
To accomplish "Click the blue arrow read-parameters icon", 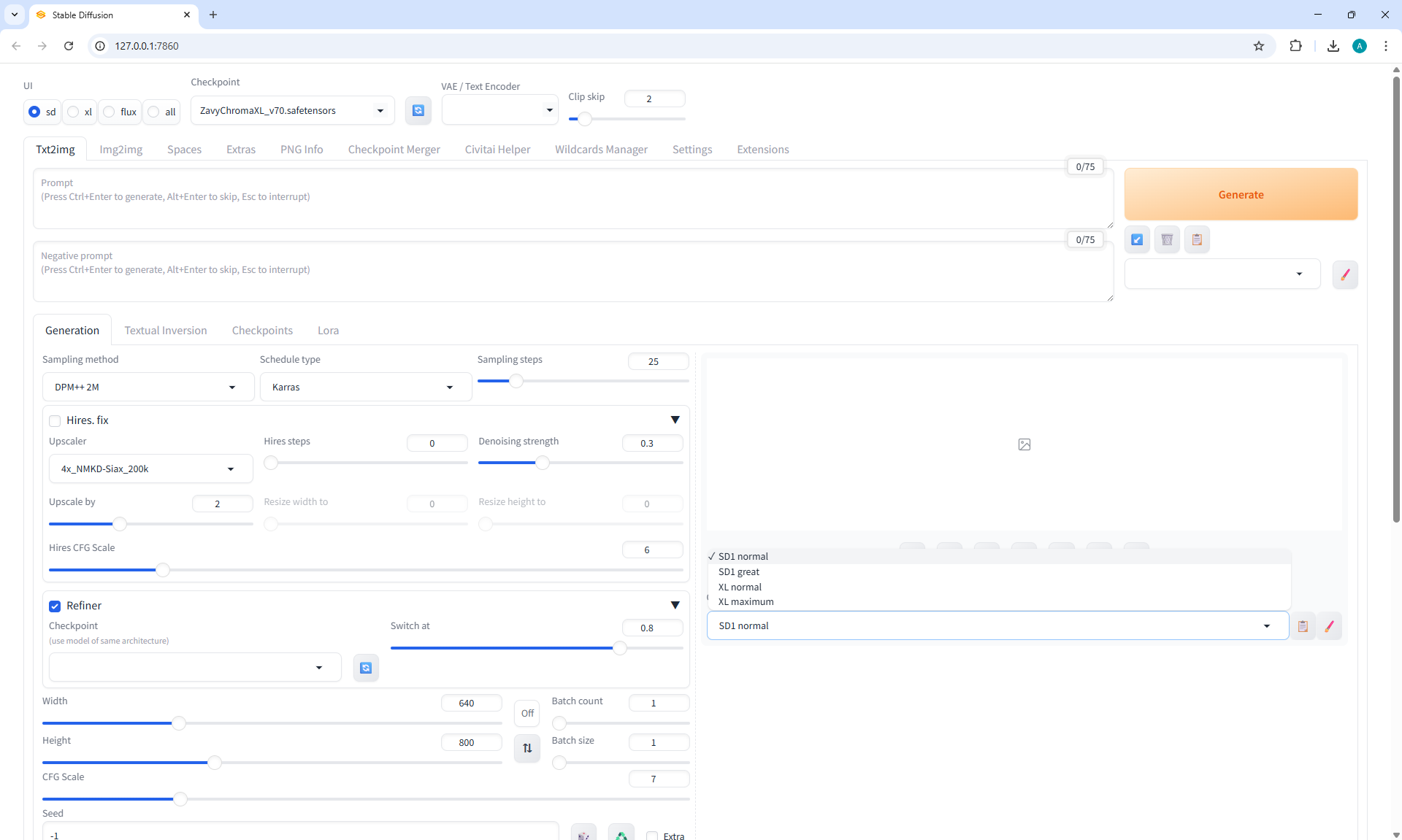I will (x=1137, y=239).
